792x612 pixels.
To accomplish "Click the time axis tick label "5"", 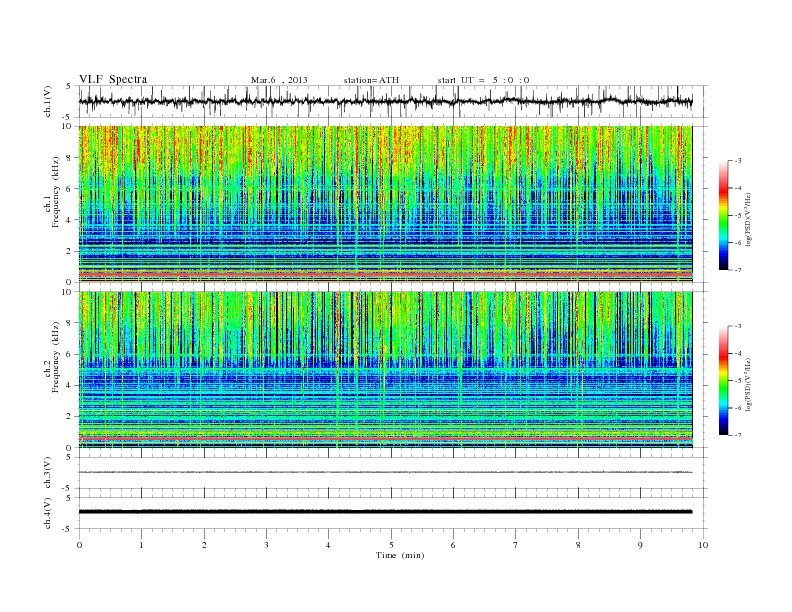I will [x=391, y=545].
